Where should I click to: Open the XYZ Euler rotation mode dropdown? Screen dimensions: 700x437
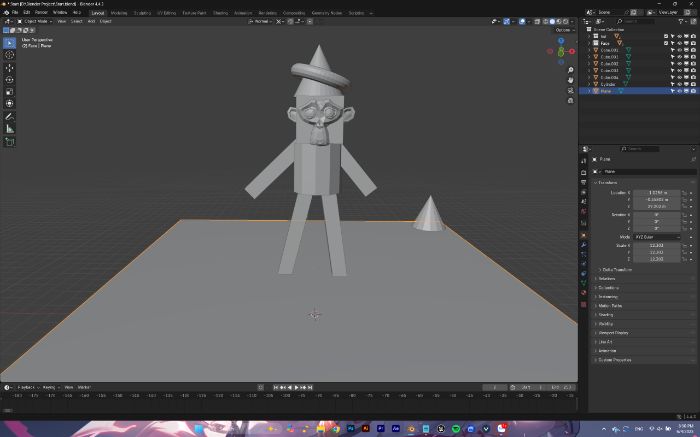coord(657,237)
